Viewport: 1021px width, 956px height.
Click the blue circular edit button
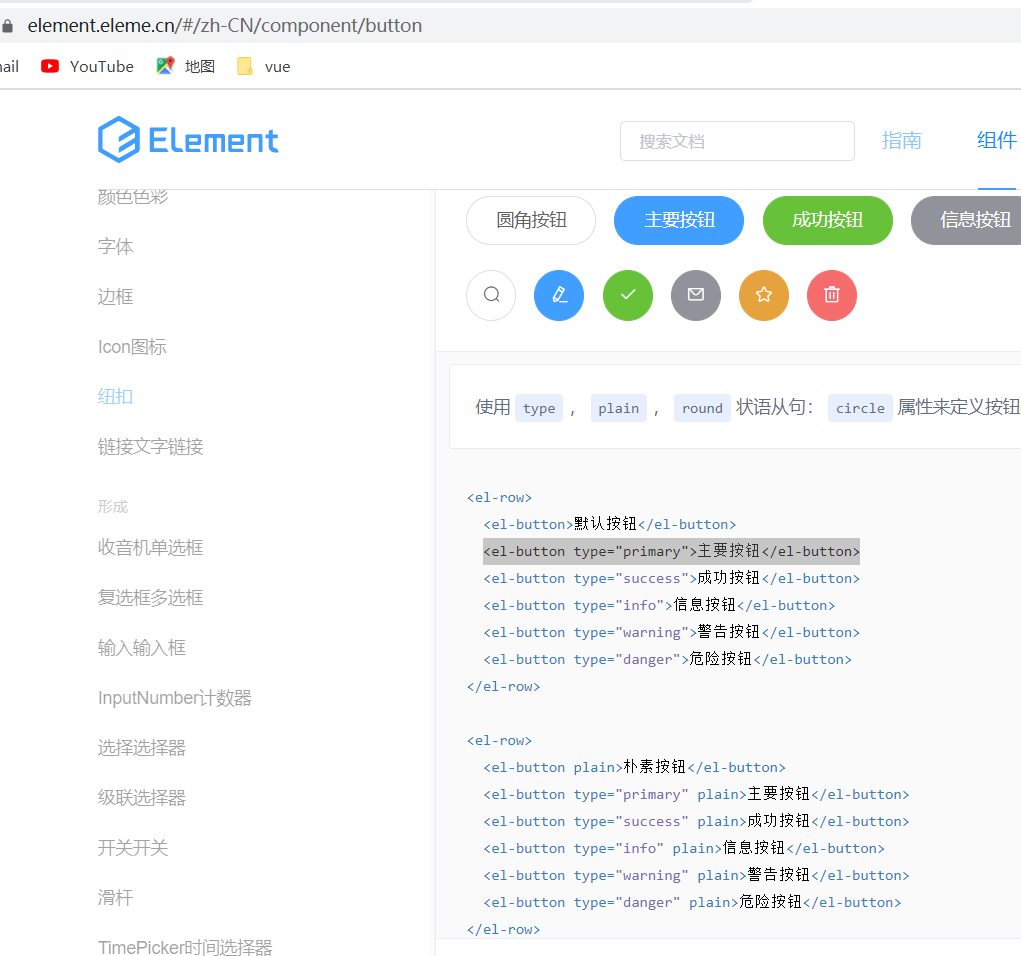559,295
